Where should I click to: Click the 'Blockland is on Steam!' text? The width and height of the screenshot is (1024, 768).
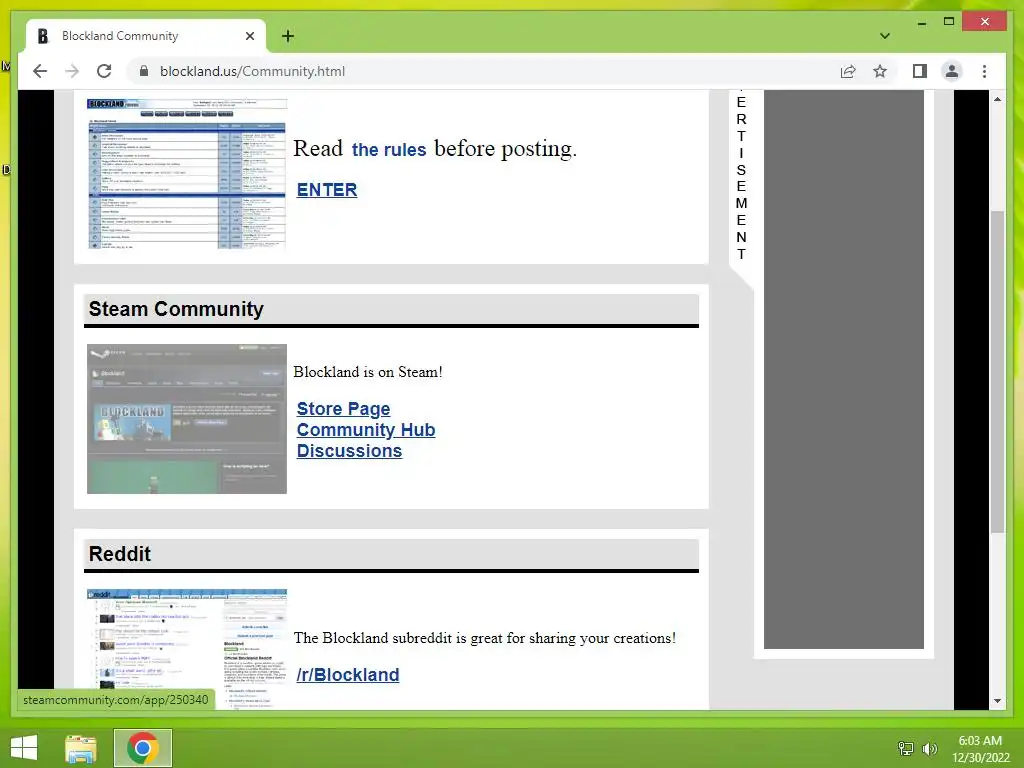click(368, 372)
